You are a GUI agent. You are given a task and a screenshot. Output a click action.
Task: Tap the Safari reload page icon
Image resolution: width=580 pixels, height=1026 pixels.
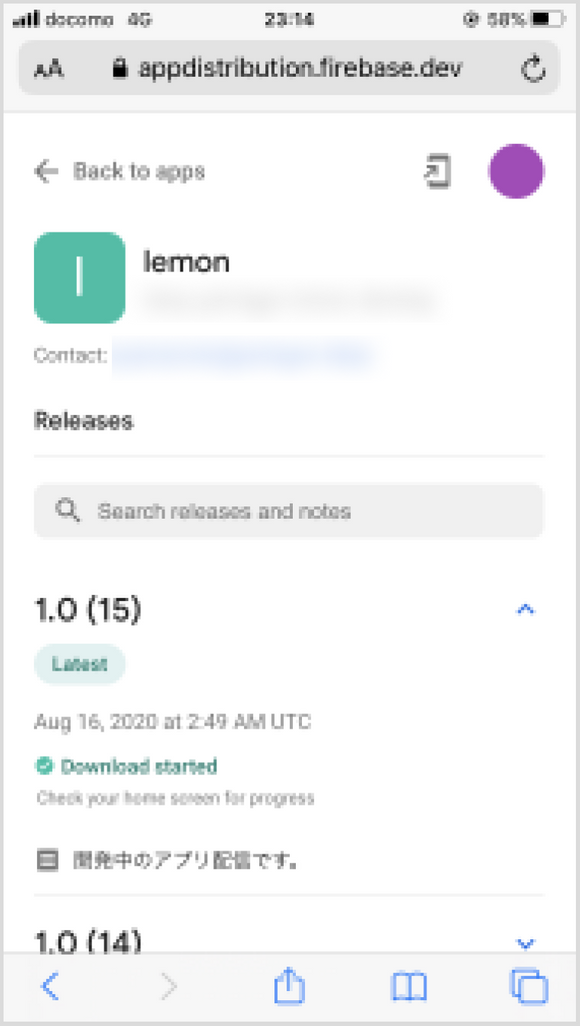point(534,68)
